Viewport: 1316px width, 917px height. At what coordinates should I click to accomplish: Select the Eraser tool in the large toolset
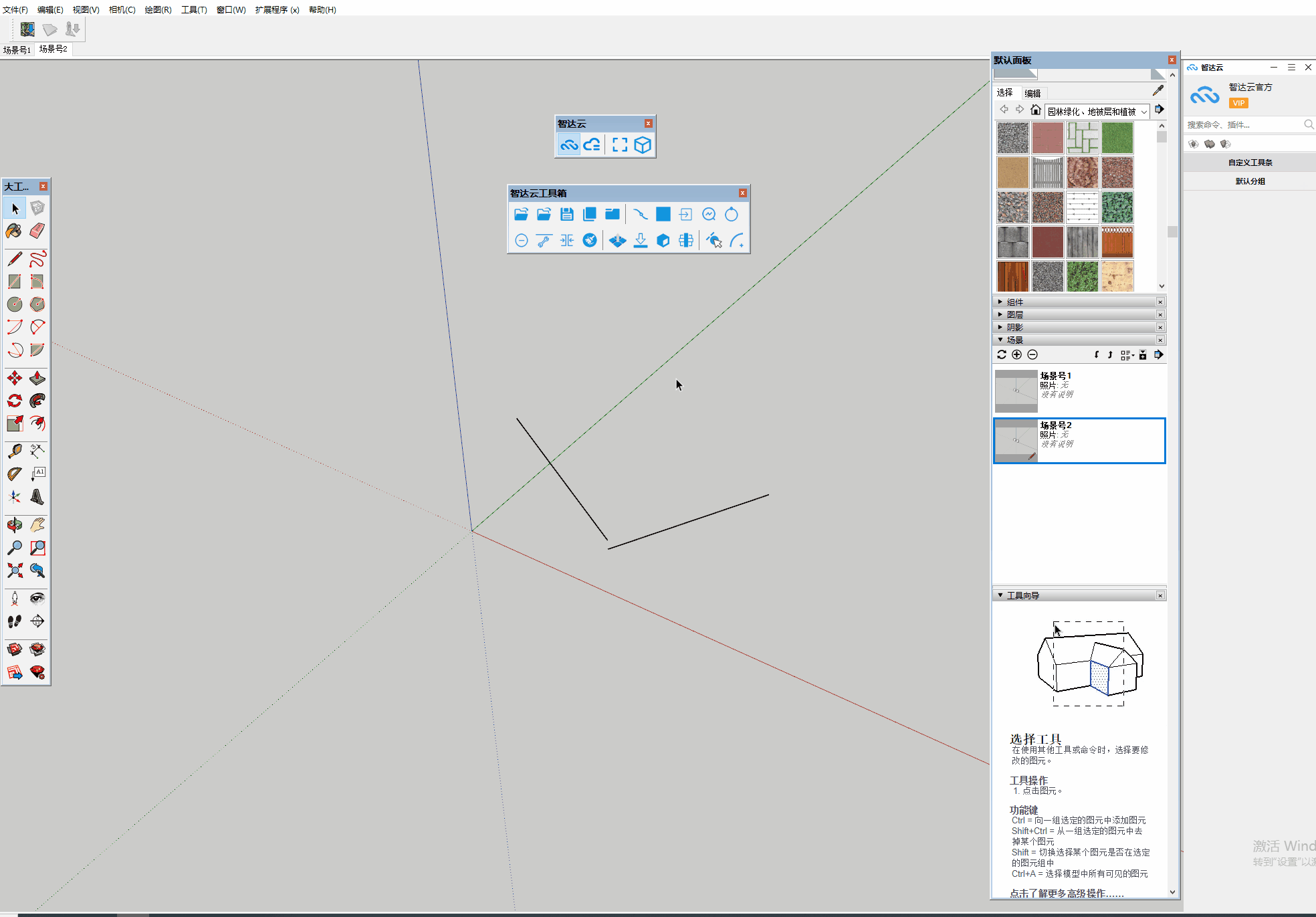tap(37, 231)
